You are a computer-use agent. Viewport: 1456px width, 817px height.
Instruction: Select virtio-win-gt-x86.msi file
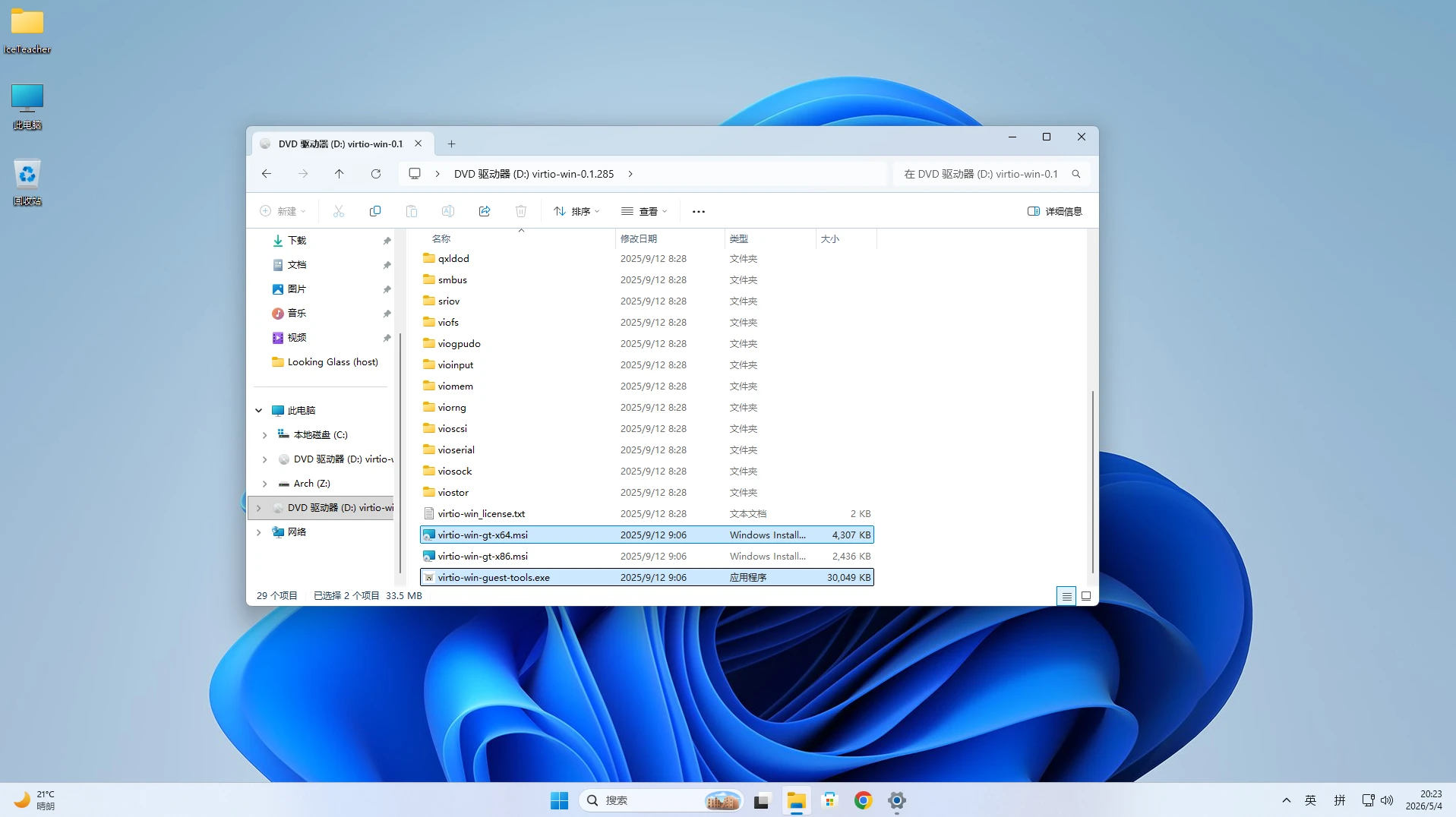pos(646,557)
